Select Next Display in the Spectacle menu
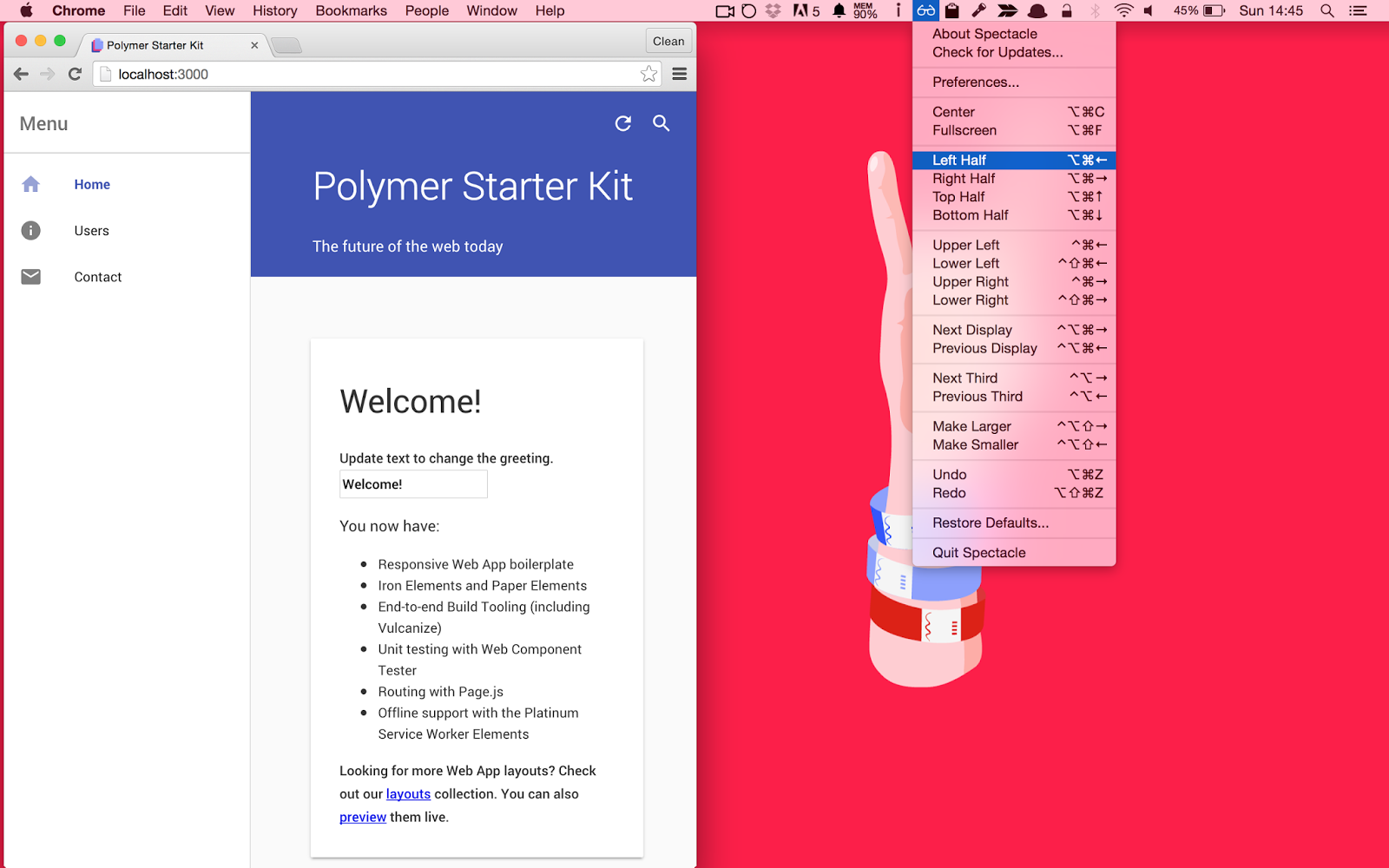The height and width of the screenshot is (868, 1389). 1014,329
